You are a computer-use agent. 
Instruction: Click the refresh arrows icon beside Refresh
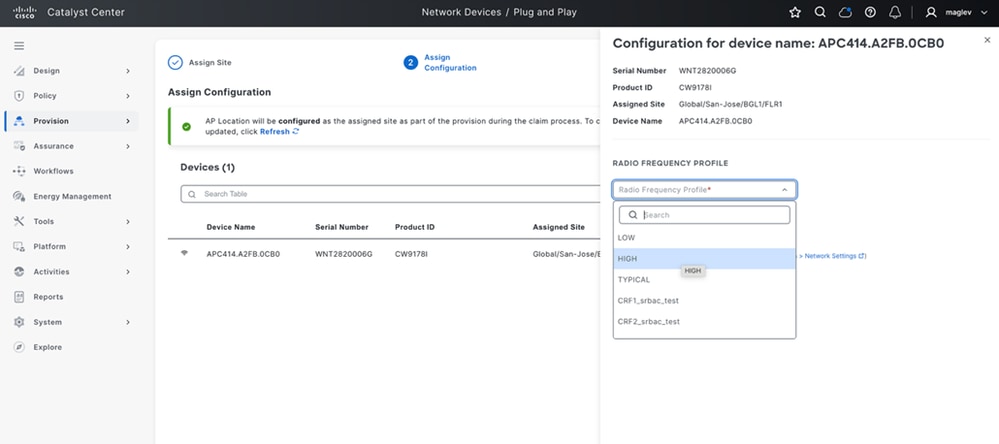pyautogui.click(x=296, y=131)
